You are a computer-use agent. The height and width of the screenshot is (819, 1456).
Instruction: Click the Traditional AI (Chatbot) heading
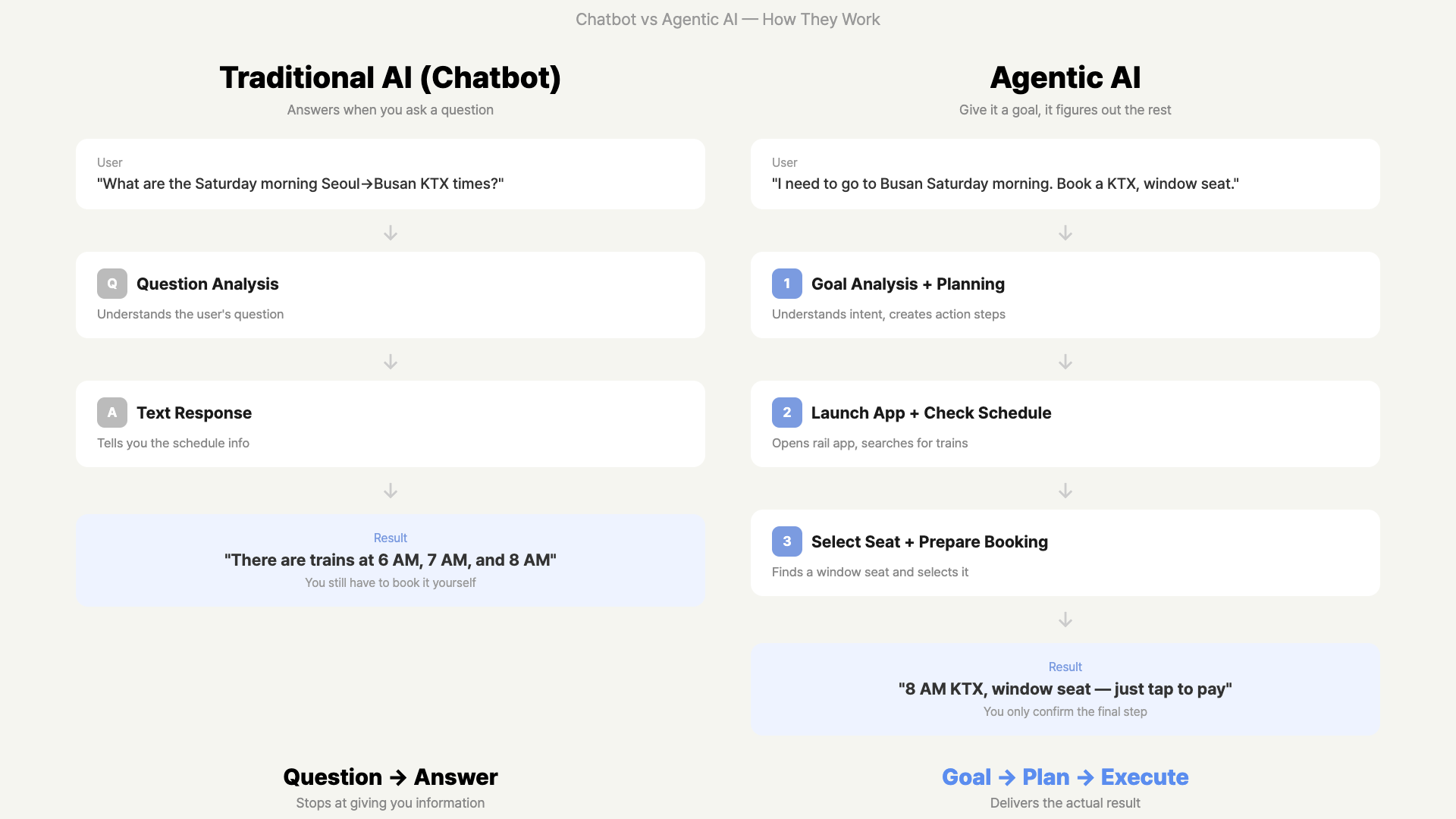click(x=391, y=77)
